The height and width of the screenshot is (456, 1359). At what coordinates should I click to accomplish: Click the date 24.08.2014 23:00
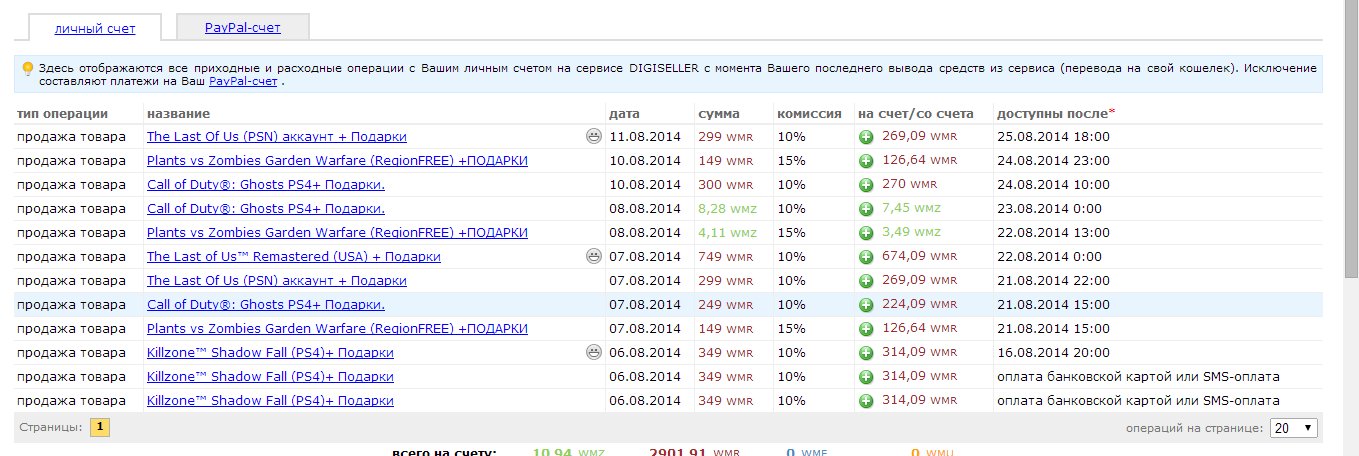pyautogui.click(x=1053, y=161)
